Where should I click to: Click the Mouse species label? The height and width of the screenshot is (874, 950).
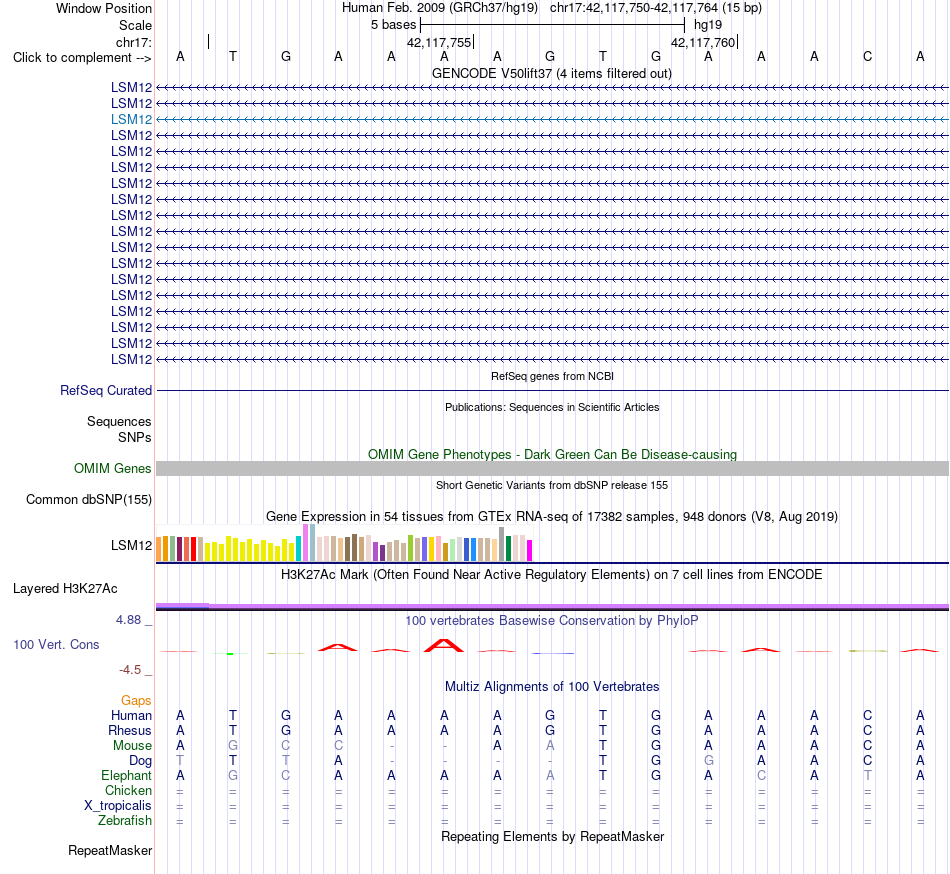pyautogui.click(x=132, y=746)
